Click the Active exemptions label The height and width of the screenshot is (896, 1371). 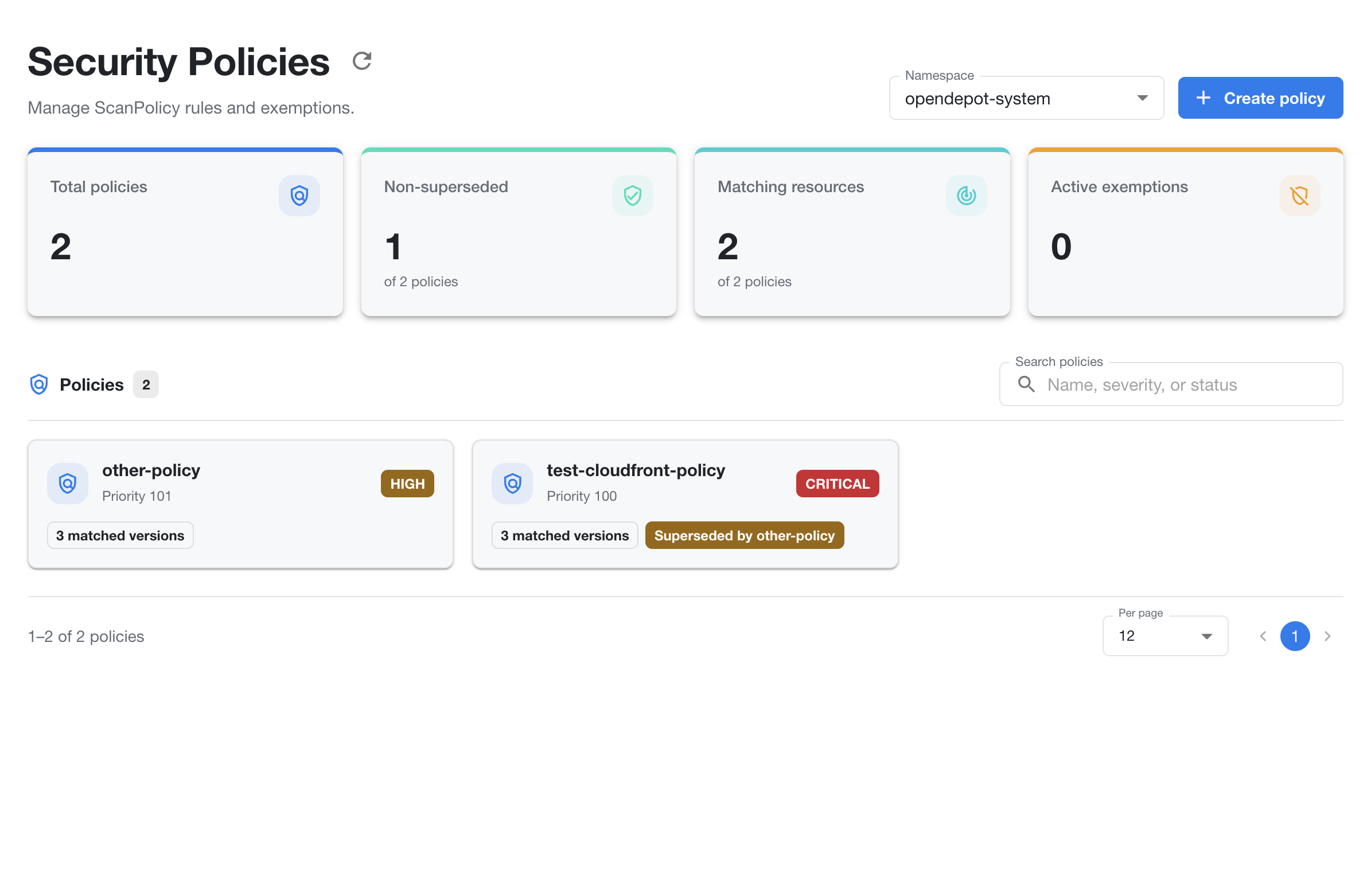[1119, 186]
